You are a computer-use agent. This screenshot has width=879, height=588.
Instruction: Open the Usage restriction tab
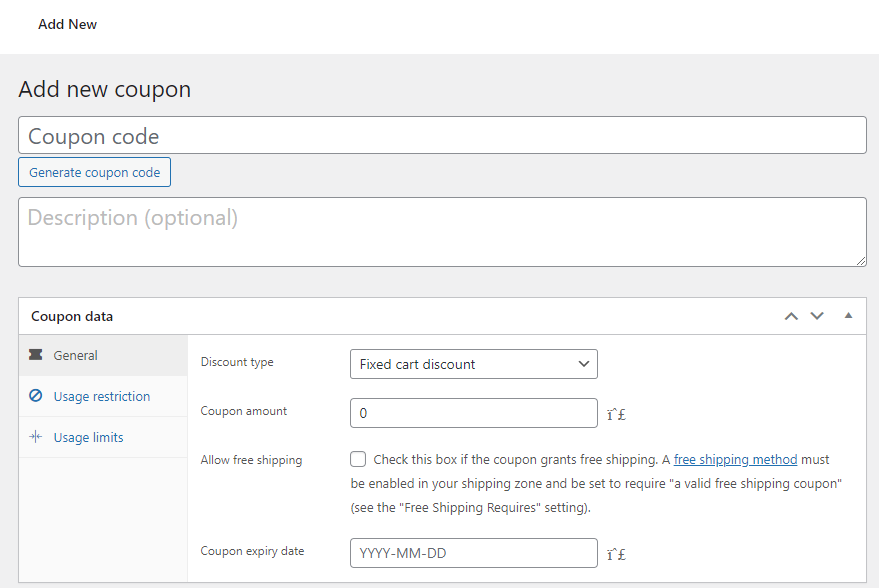click(101, 396)
